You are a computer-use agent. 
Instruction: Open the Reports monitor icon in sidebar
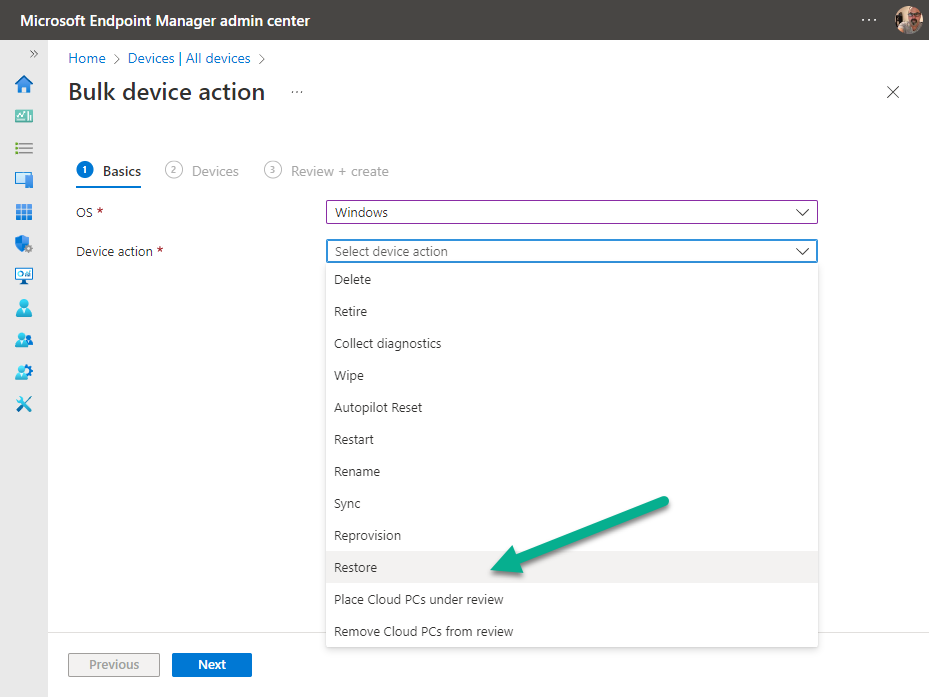(x=24, y=276)
